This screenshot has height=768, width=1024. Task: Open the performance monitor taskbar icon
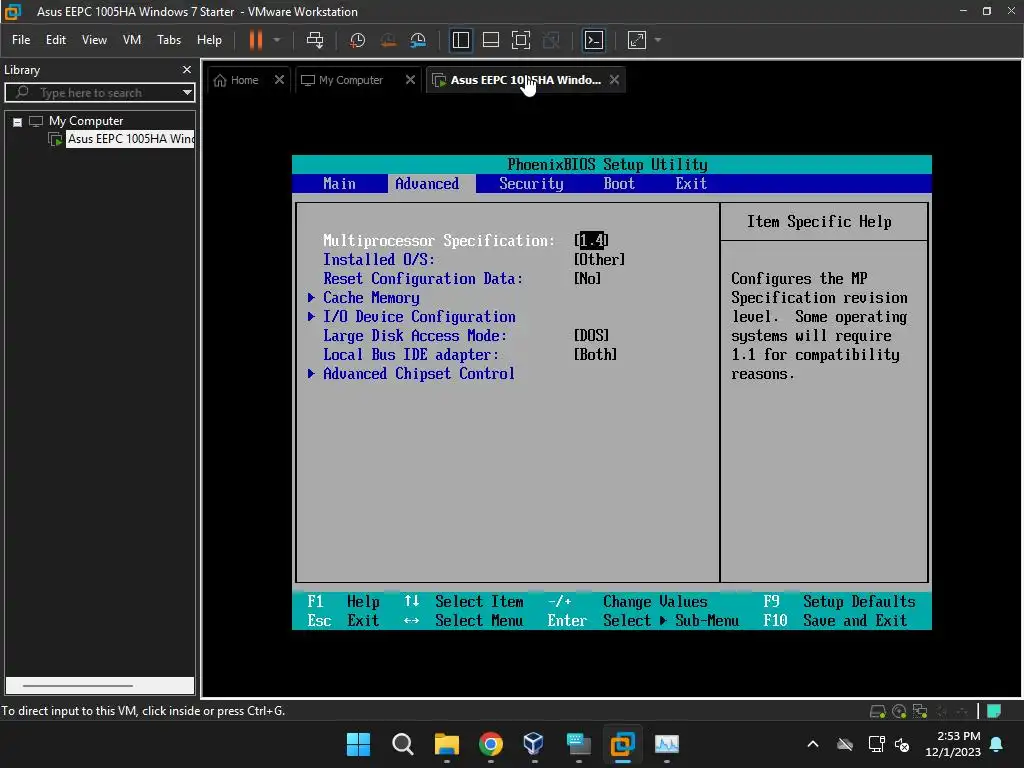point(667,744)
